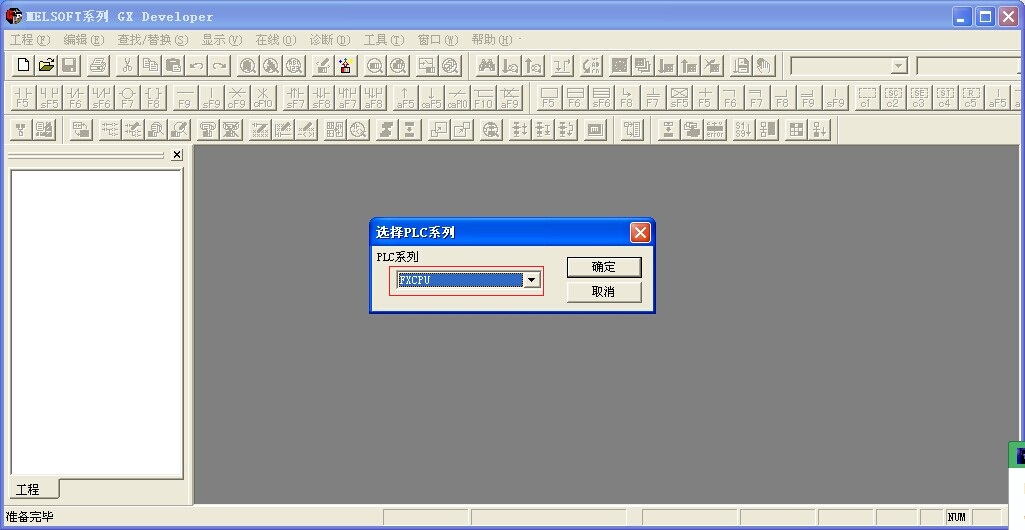Click the printer icon in toolbar
Screen dimensions: 1025x530
tap(98, 65)
